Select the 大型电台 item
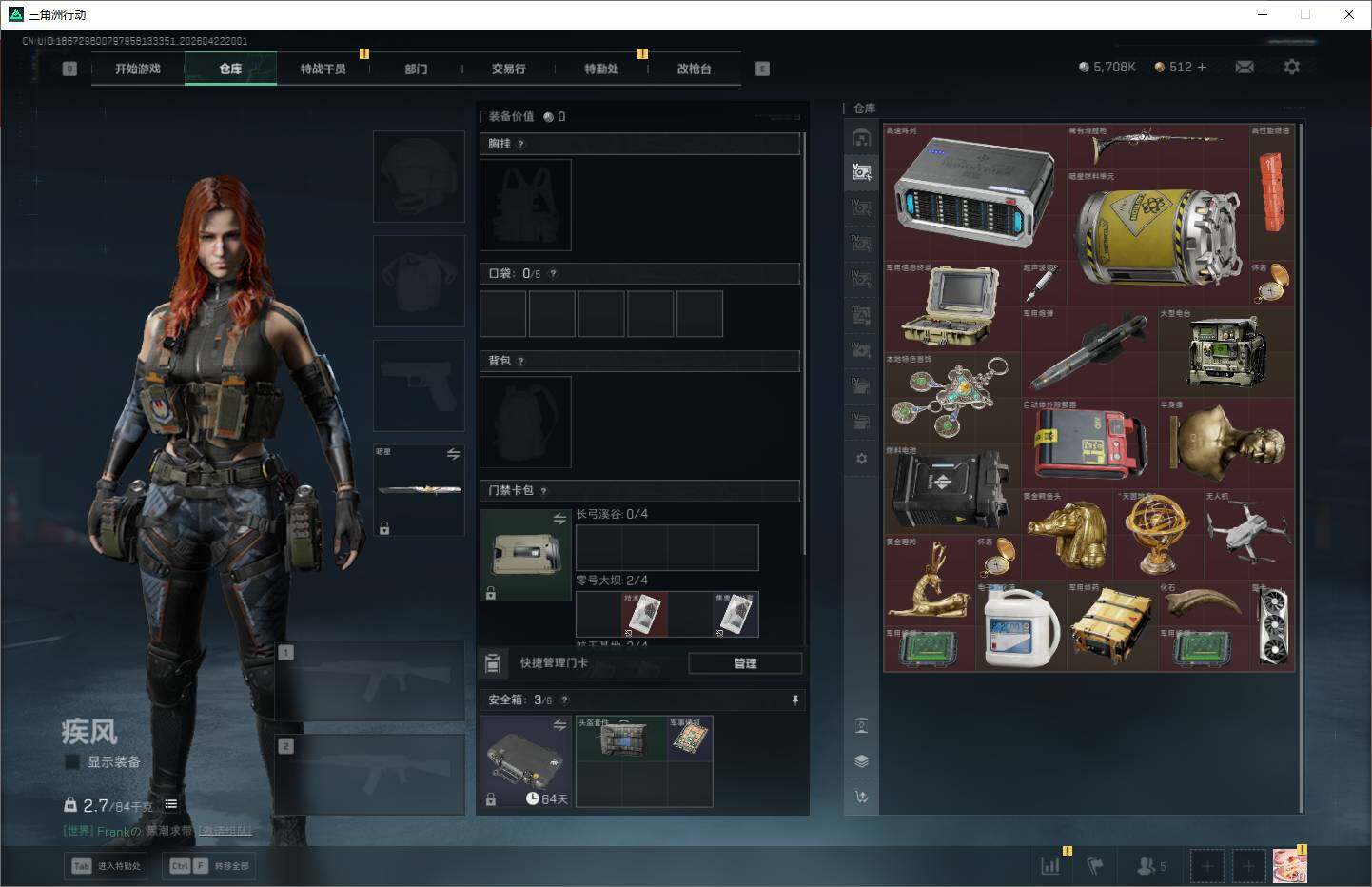Viewport: 1372px width, 887px height. [1225, 352]
